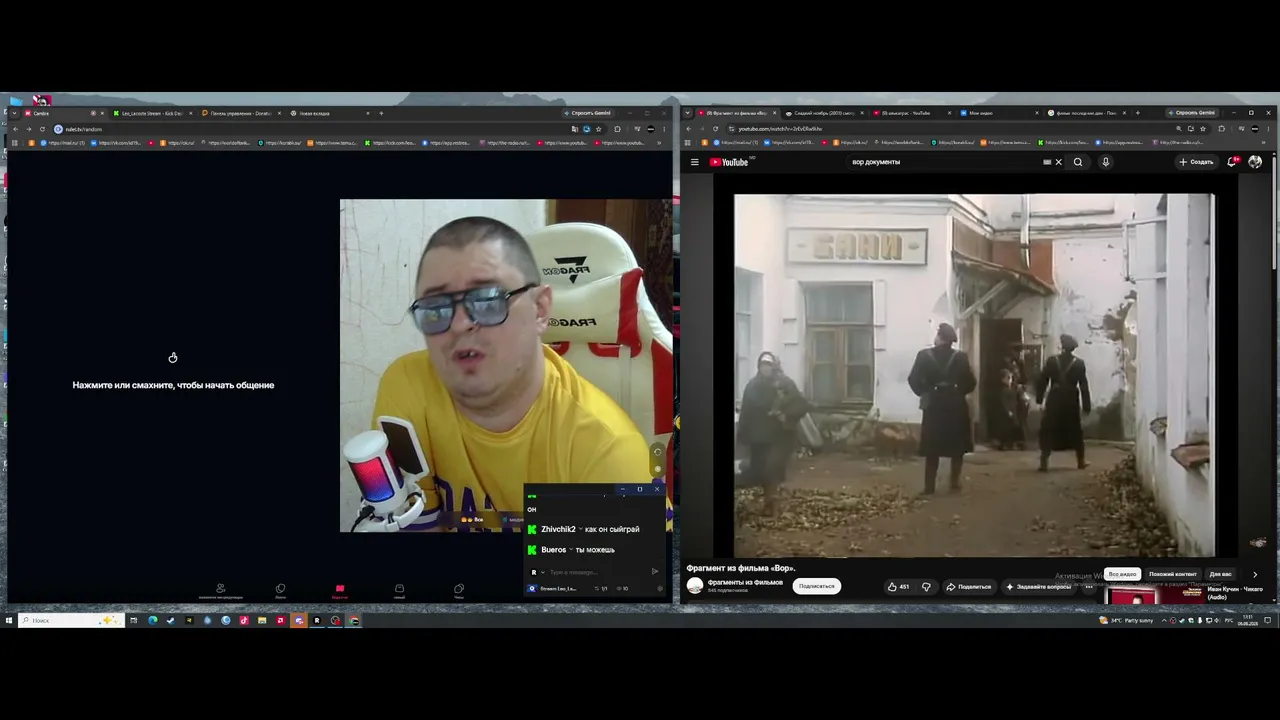Screen dimensions: 1280x720
Task: Show more filter chips with right arrow
Action: (1255, 574)
